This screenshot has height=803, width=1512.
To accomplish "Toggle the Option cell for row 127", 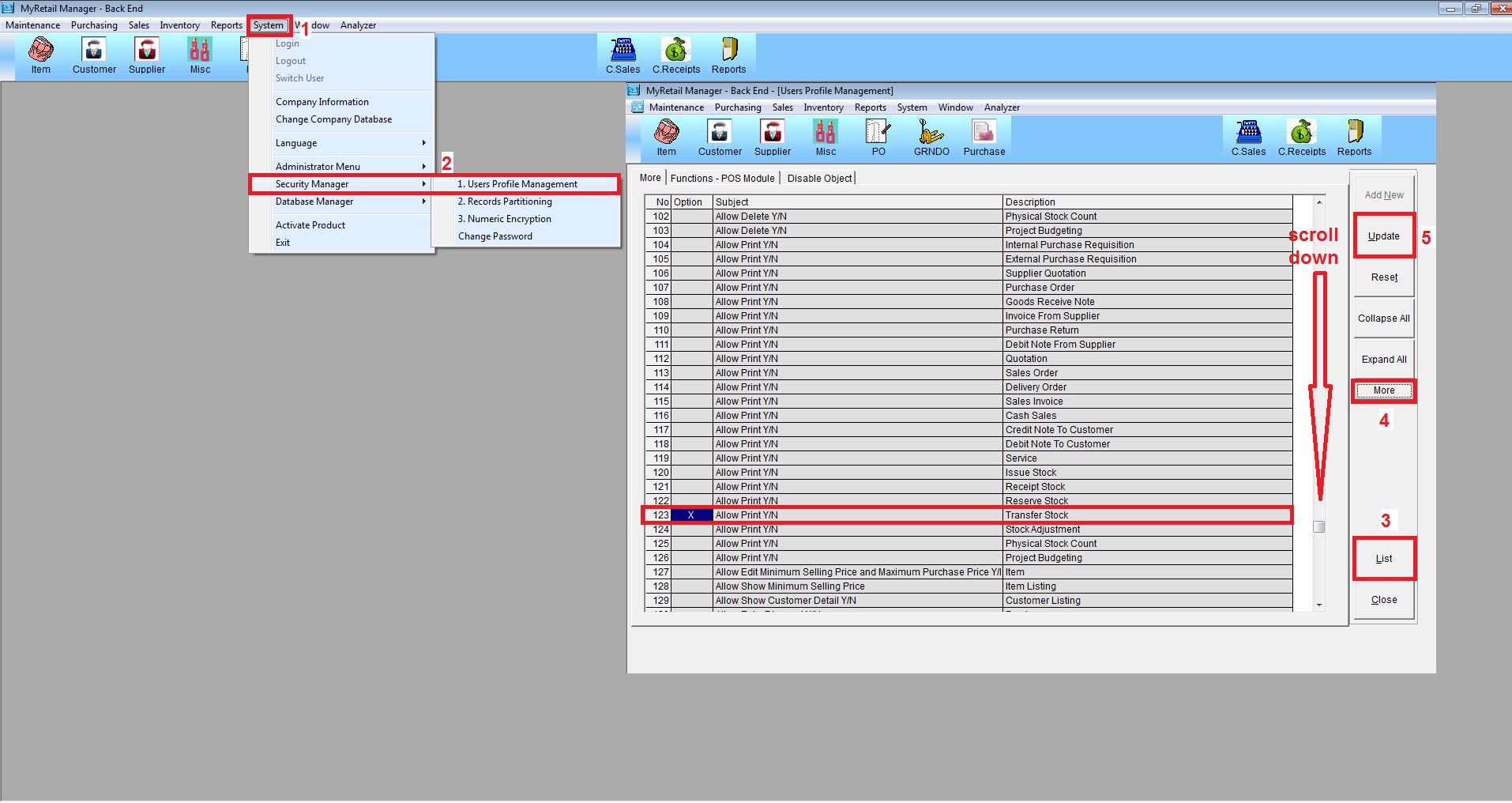I will [691, 572].
